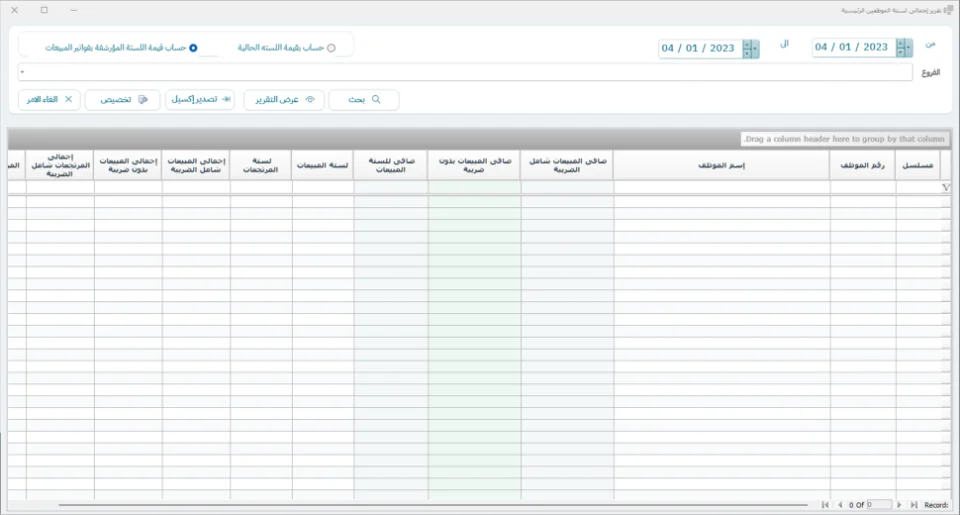960x515 pixels.
Task: Maximize the report window
Action: pyautogui.click(x=44, y=10)
